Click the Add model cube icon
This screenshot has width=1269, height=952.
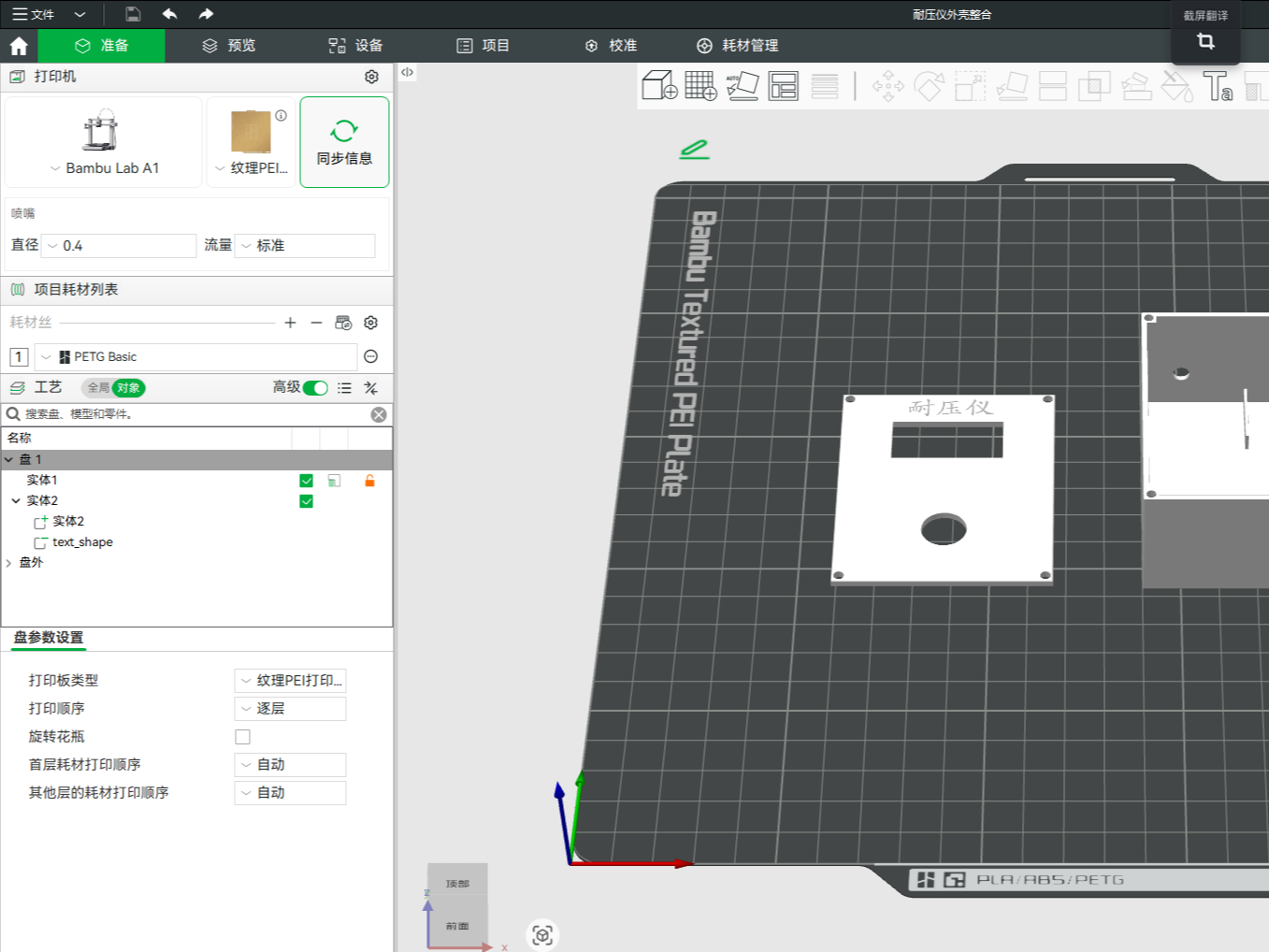(659, 85)
